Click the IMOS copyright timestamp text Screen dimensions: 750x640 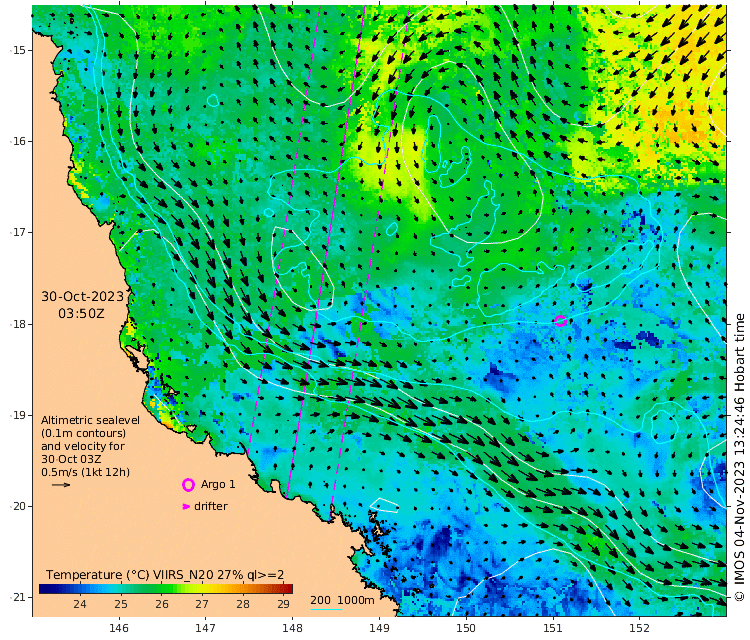pyautogui.click(x=739, y=457)
